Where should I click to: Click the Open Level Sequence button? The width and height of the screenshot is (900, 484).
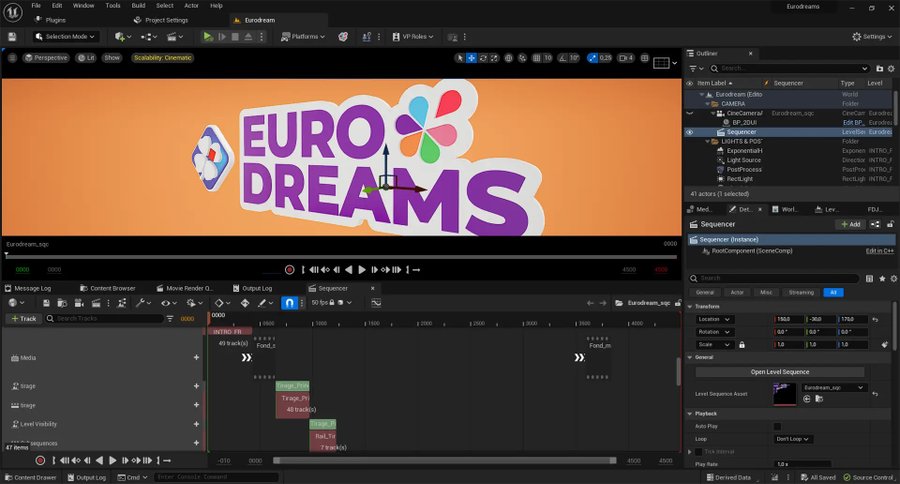pyautogui.click(x=780, y=372)
